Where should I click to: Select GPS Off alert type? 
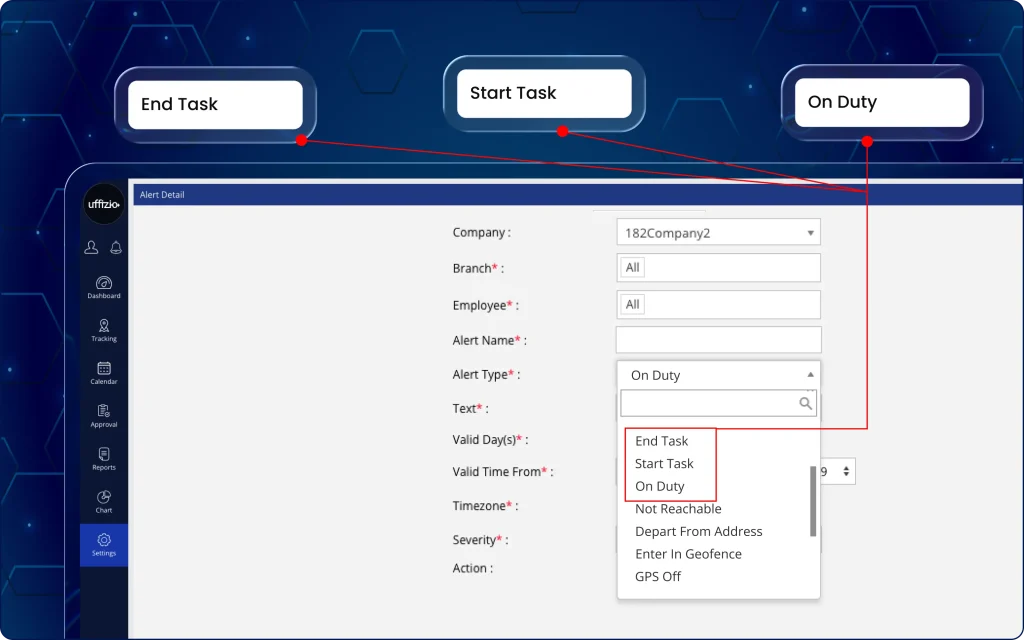[x=658, y=577]
